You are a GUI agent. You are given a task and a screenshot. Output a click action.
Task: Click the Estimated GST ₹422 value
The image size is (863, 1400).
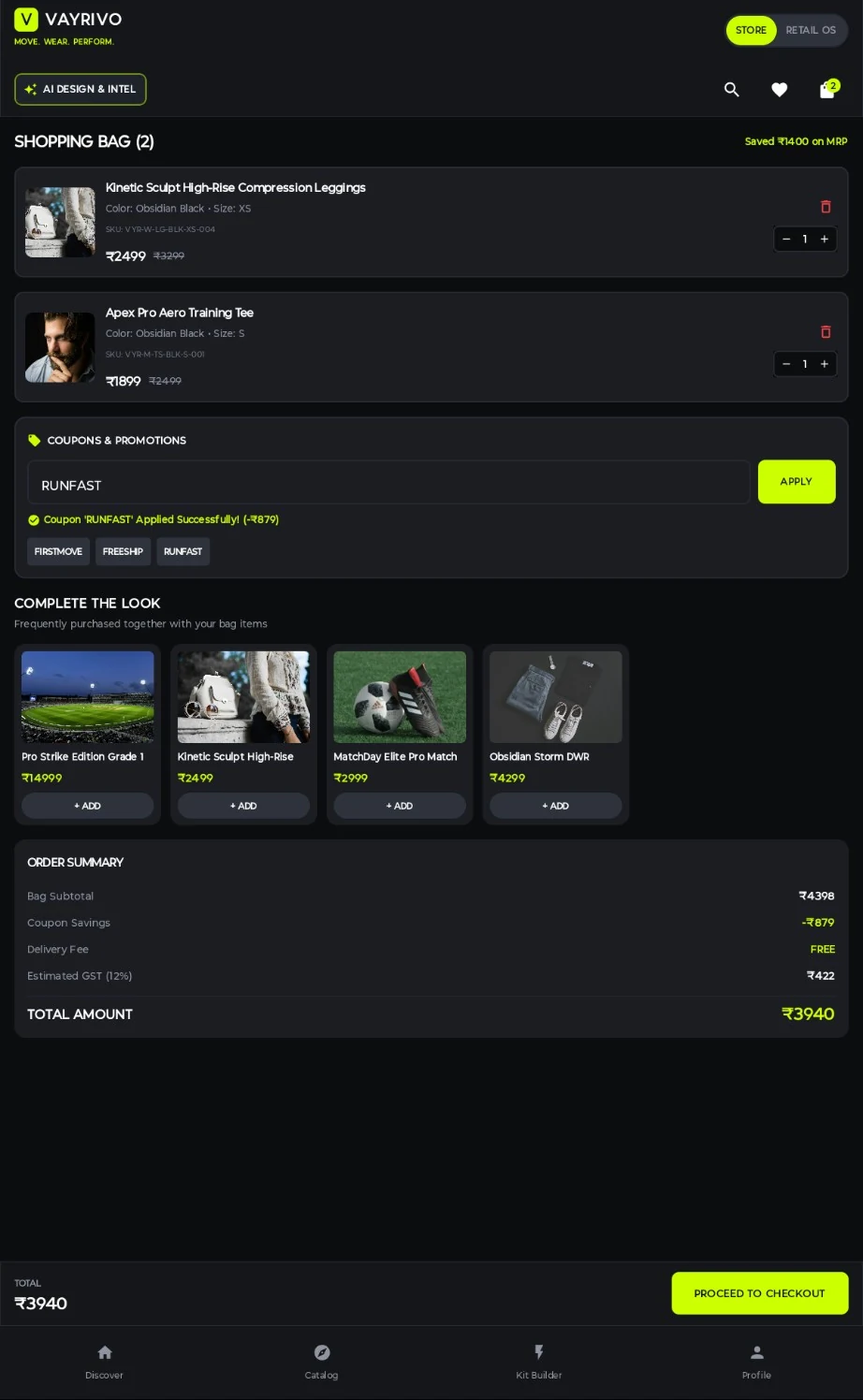click(821, 975)
